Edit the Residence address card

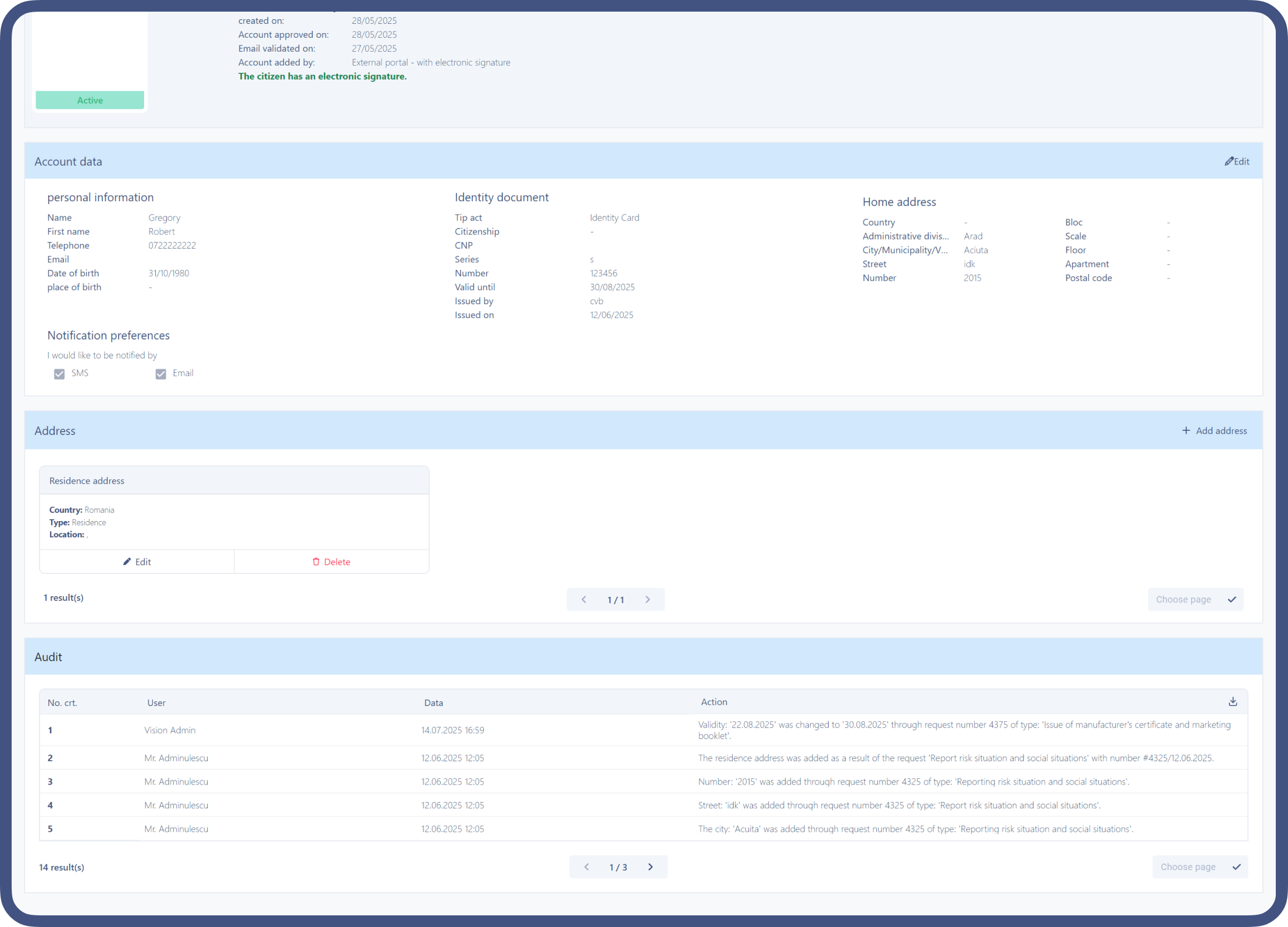pyautogui.click(x=137, y=562)
